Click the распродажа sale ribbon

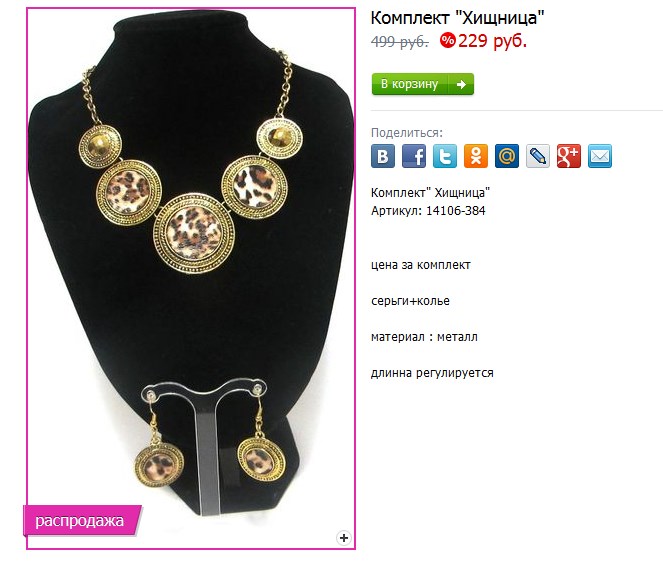pyautogui.click(x=82, y=520)
